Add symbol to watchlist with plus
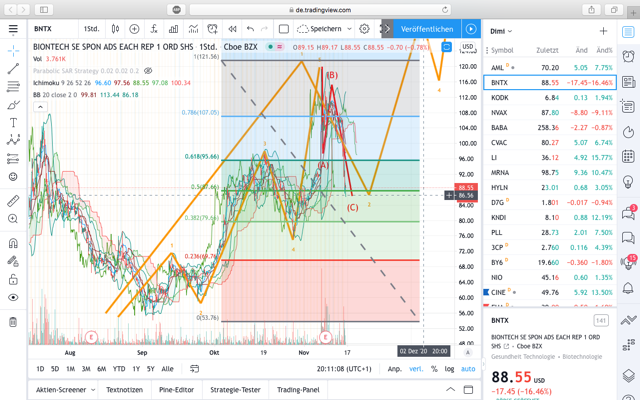The image size is (640, 400). pyautogui.click(x=603, y=31)
